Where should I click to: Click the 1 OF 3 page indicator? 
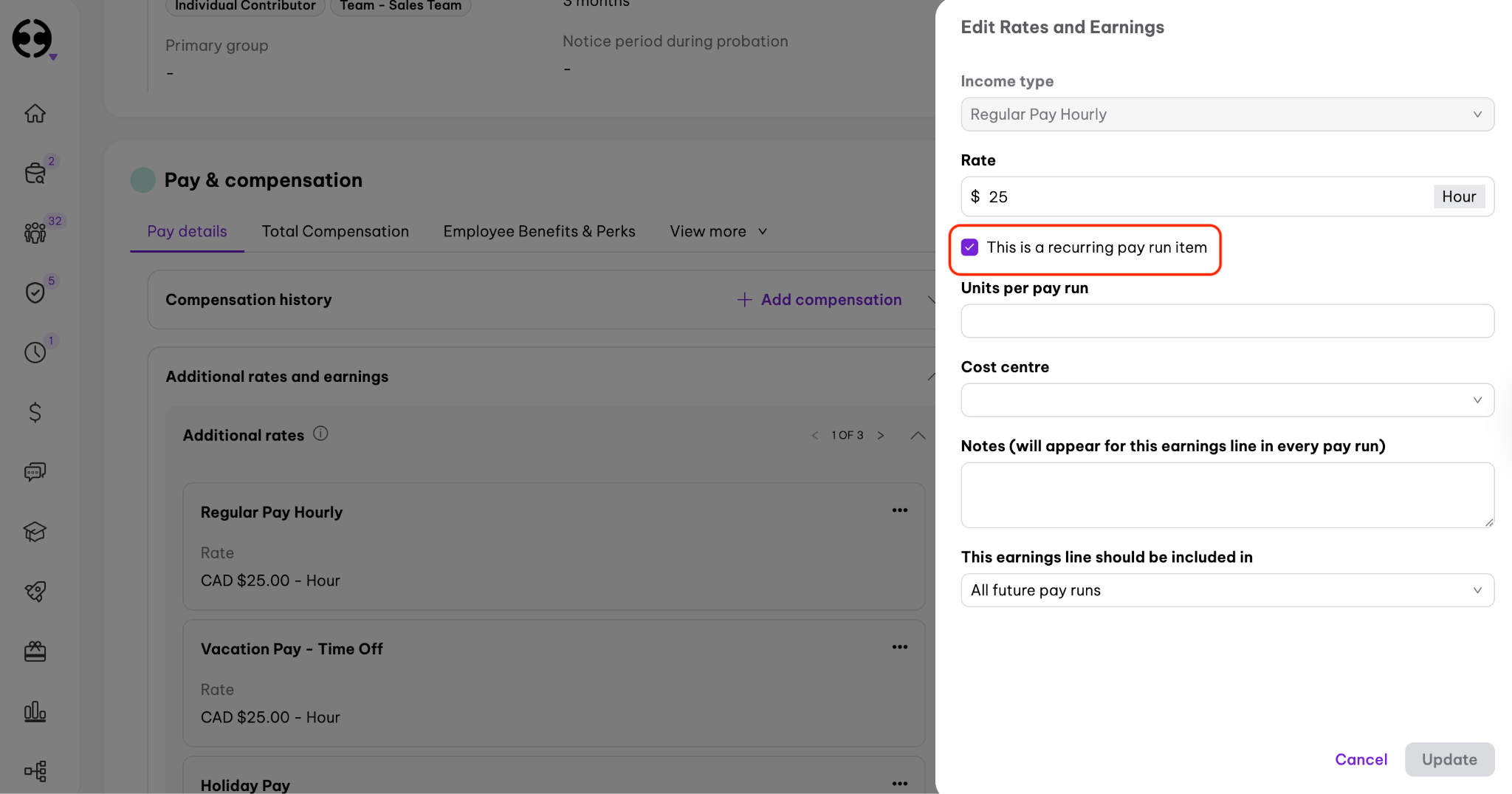pos(847,435)
